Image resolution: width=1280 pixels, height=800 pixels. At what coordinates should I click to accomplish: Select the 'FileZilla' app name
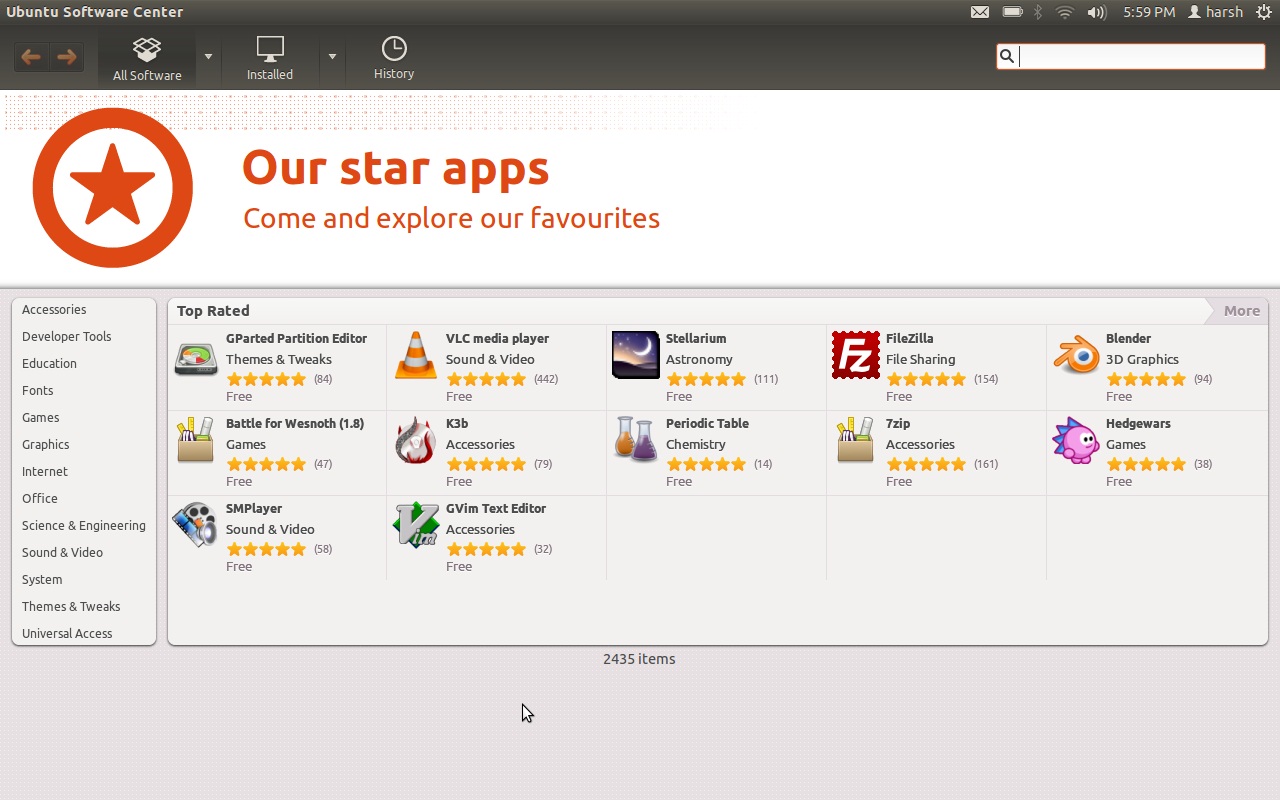[909, 339]
